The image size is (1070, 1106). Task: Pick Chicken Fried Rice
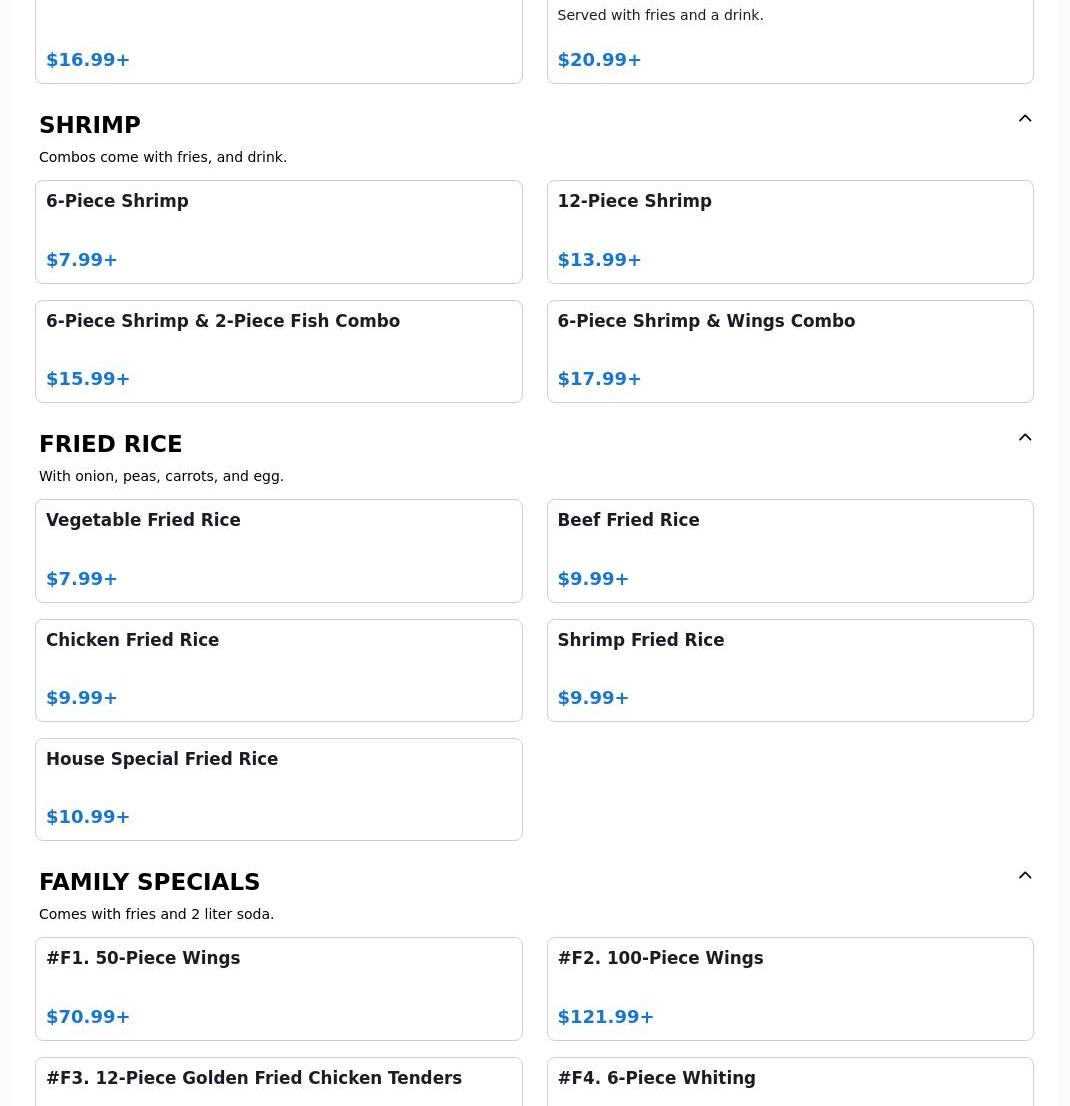click(279, 670)
